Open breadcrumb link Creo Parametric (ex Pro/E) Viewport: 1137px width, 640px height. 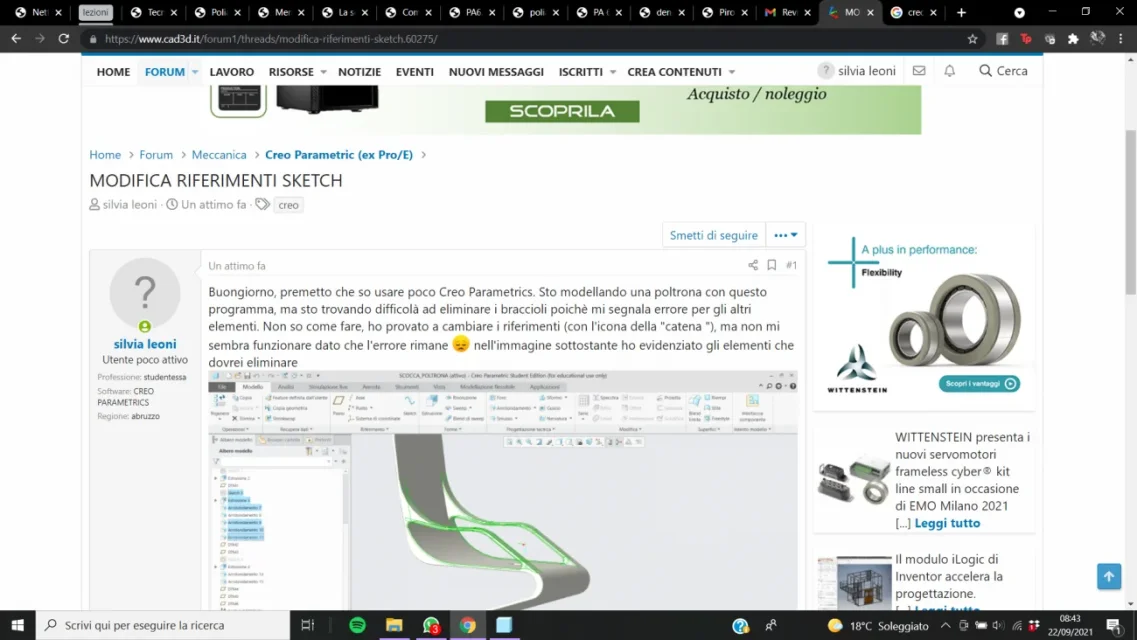339,154
